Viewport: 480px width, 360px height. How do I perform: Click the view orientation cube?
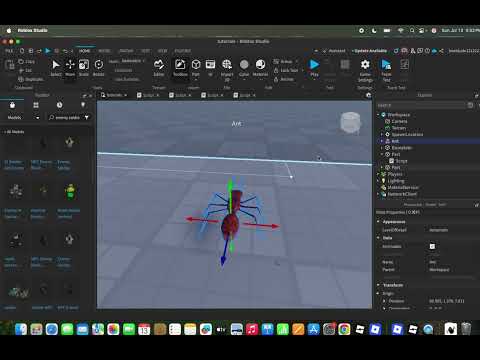350,123
